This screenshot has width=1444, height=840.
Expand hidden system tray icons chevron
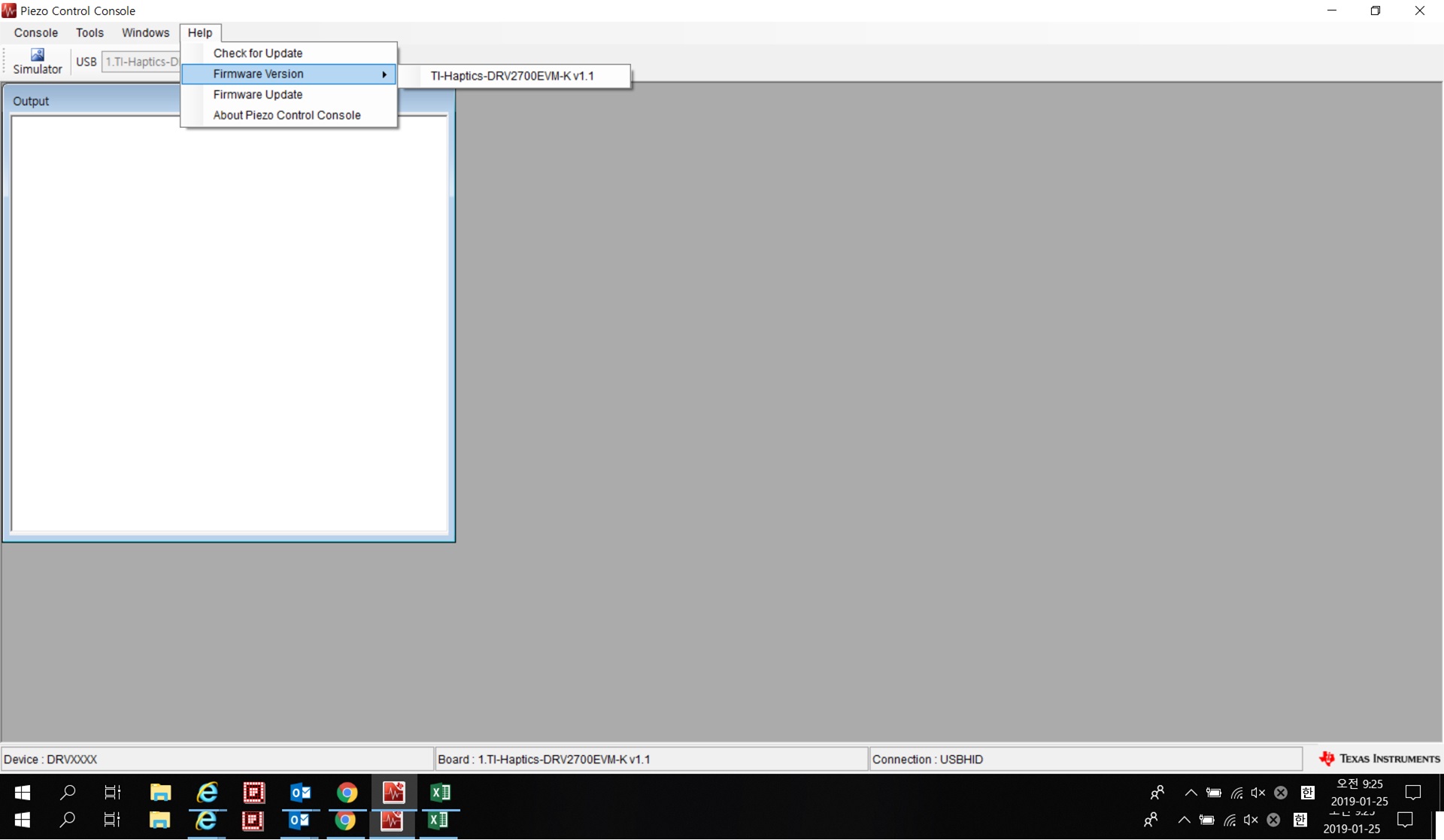tap(1191, 793)
